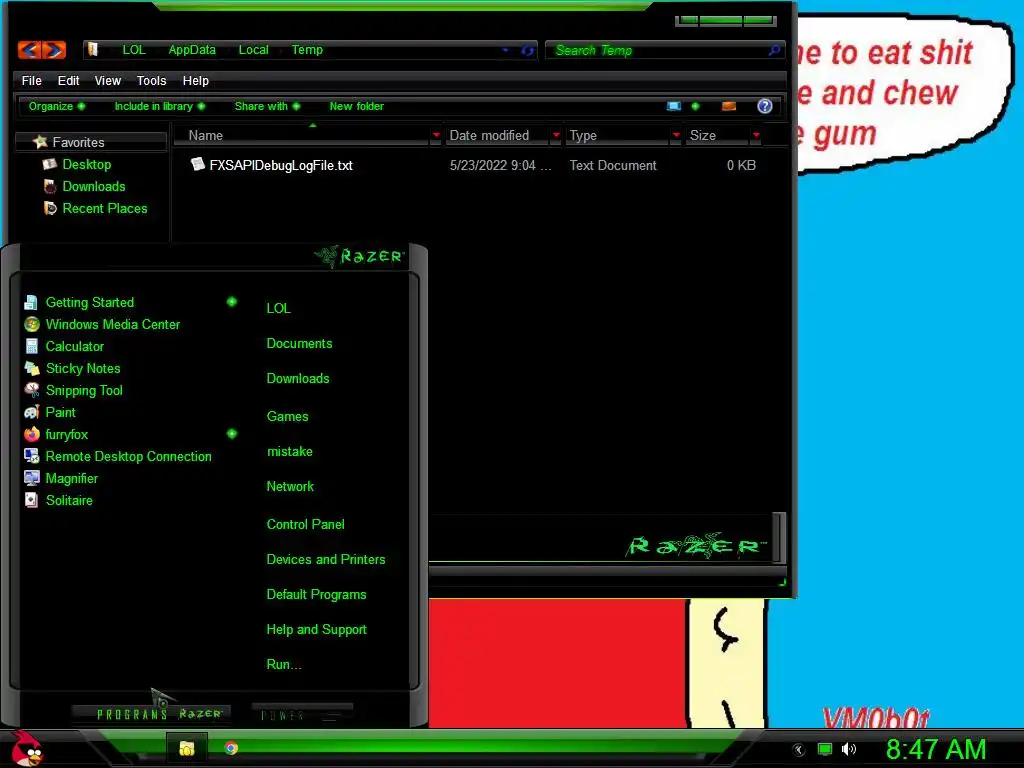Open Type column filter dropdown

(676, 135)
